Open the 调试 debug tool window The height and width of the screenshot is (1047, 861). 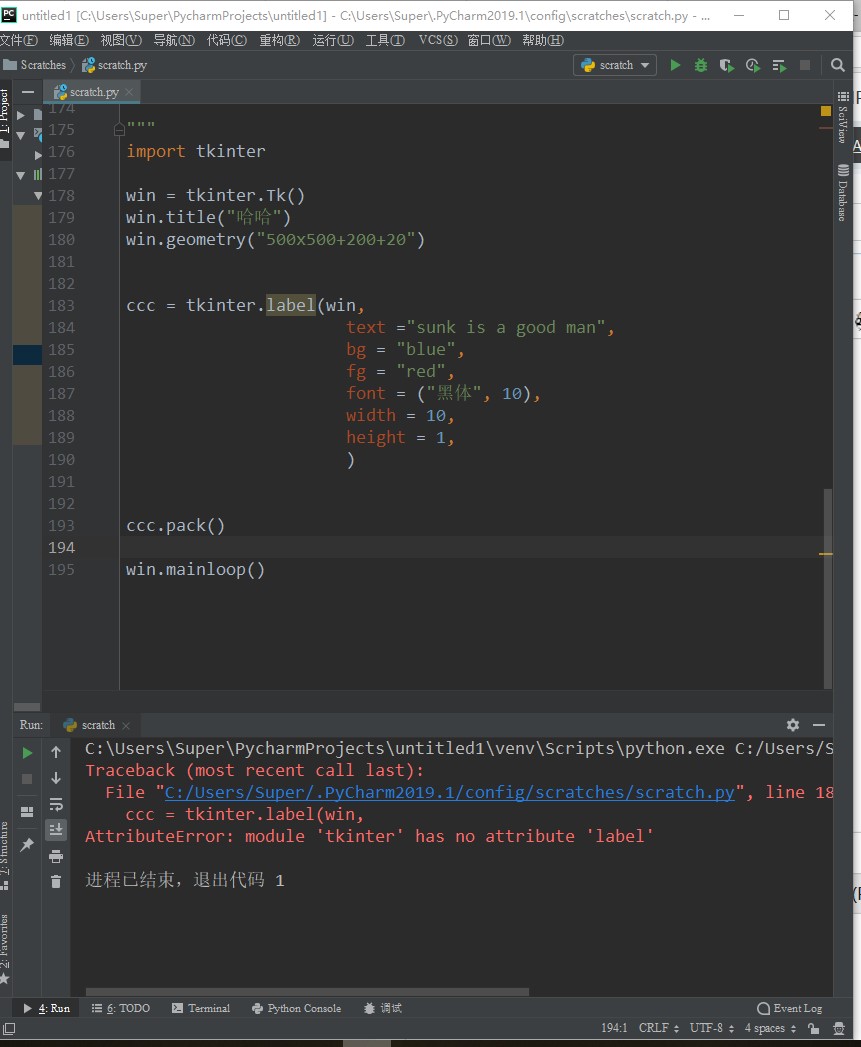click(x=383, y=1008)
